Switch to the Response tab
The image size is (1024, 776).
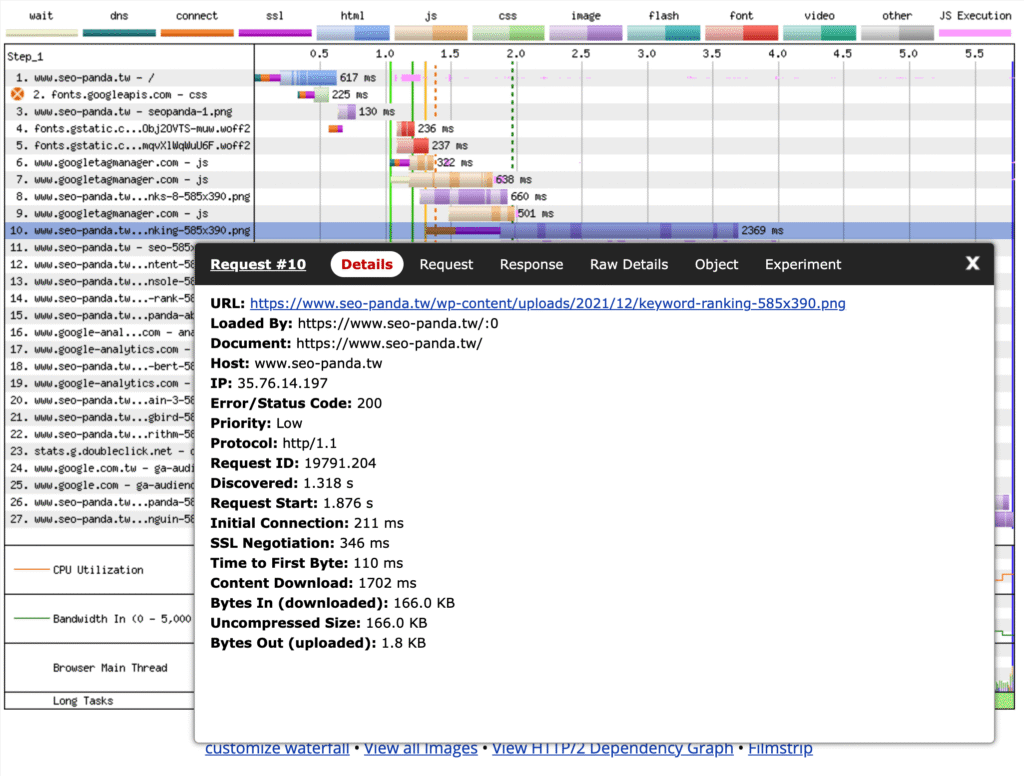(531, 265)
